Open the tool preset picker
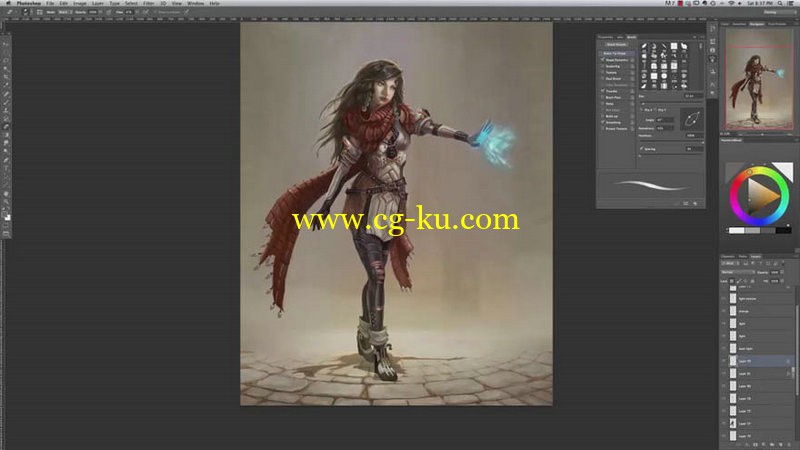This screenshot has width=800, height=450. (x=11, y=12)
